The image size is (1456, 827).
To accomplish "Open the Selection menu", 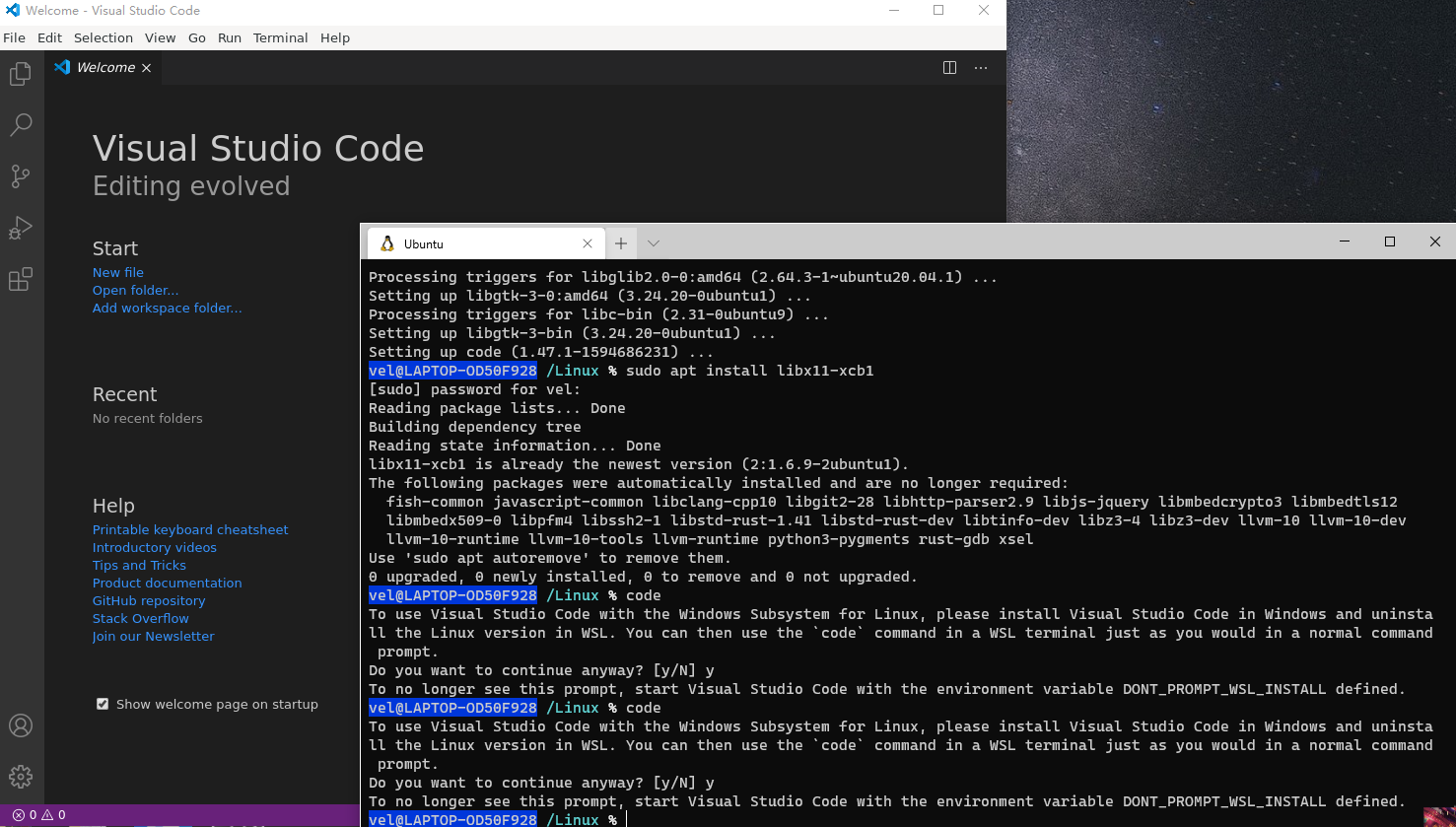I will click(x=103, y=37).
